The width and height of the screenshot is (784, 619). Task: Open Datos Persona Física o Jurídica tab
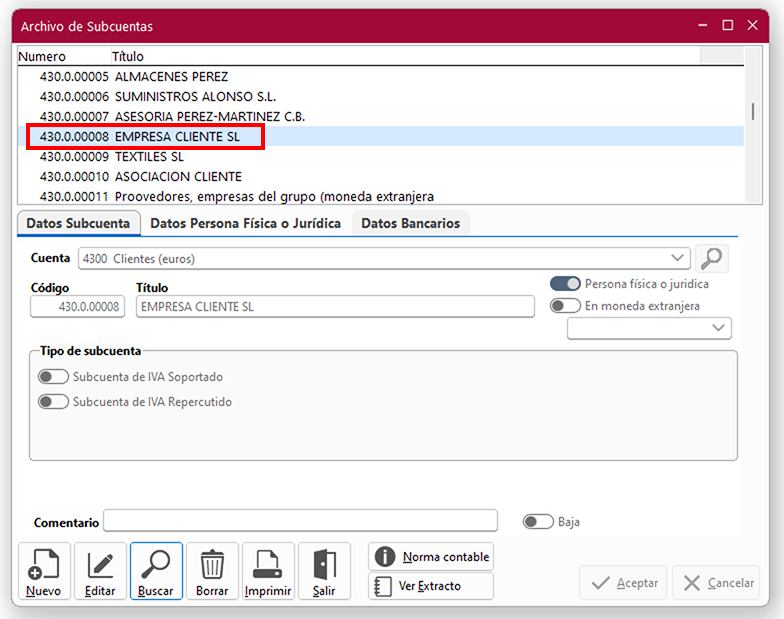pyautogui.click(x=245, y=223)
